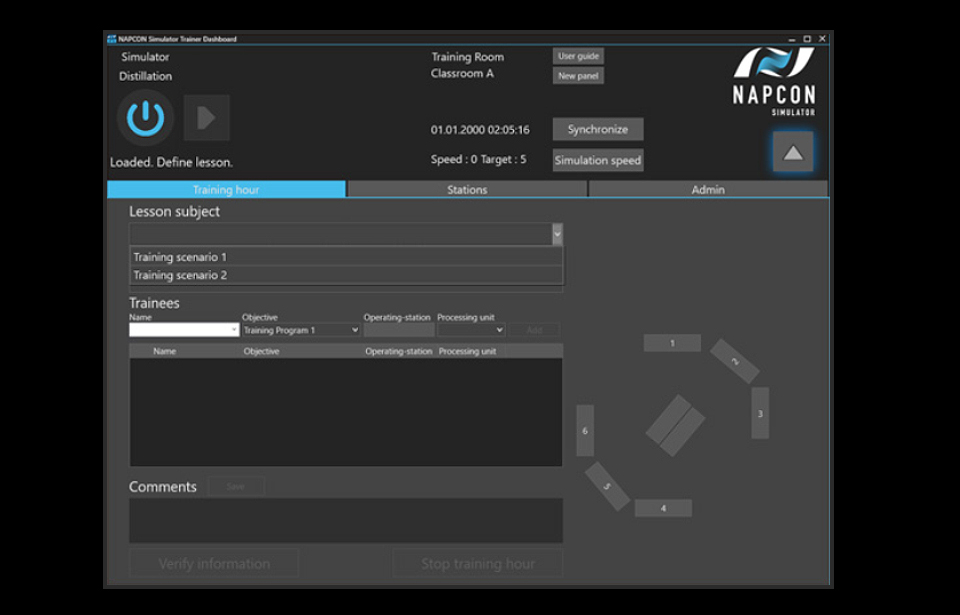Switch to the Admin tab

708,189
